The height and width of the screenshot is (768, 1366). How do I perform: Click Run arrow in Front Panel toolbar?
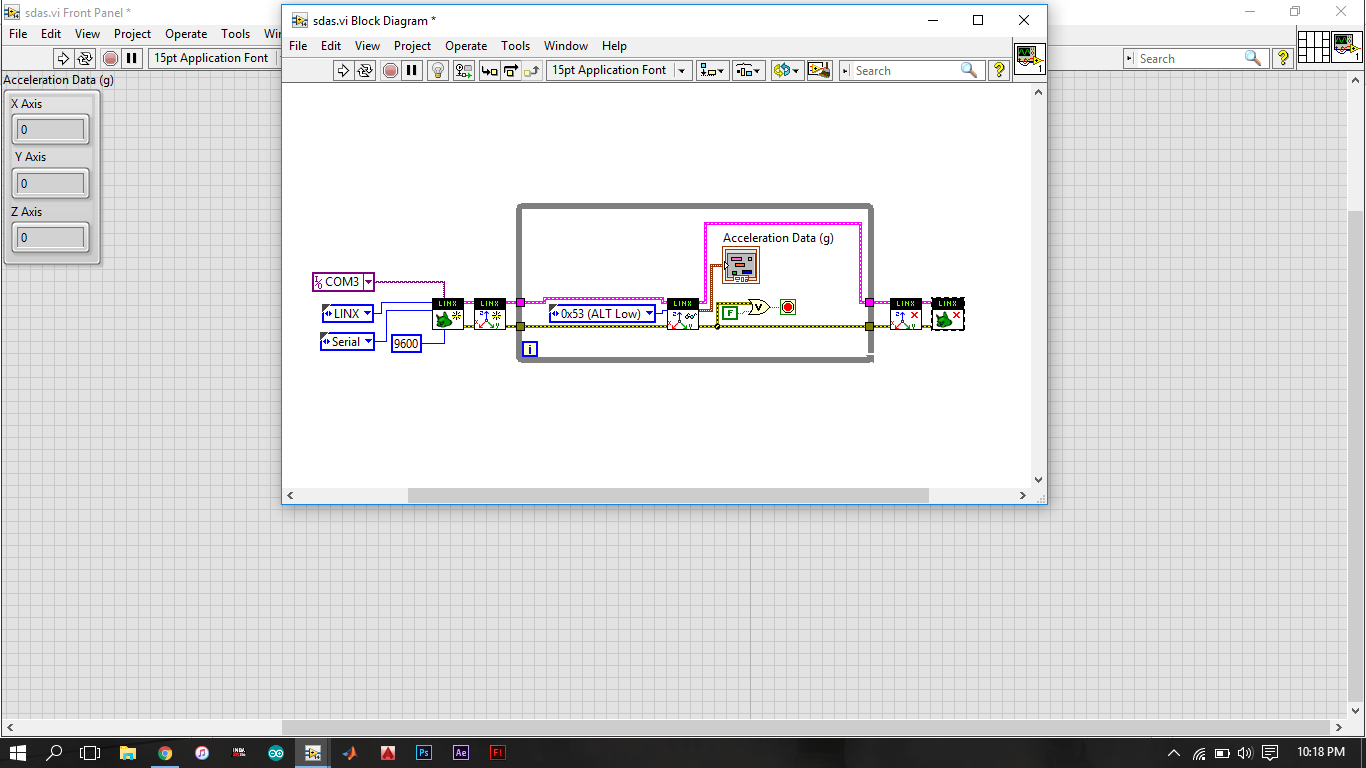(x=62, y=58)
